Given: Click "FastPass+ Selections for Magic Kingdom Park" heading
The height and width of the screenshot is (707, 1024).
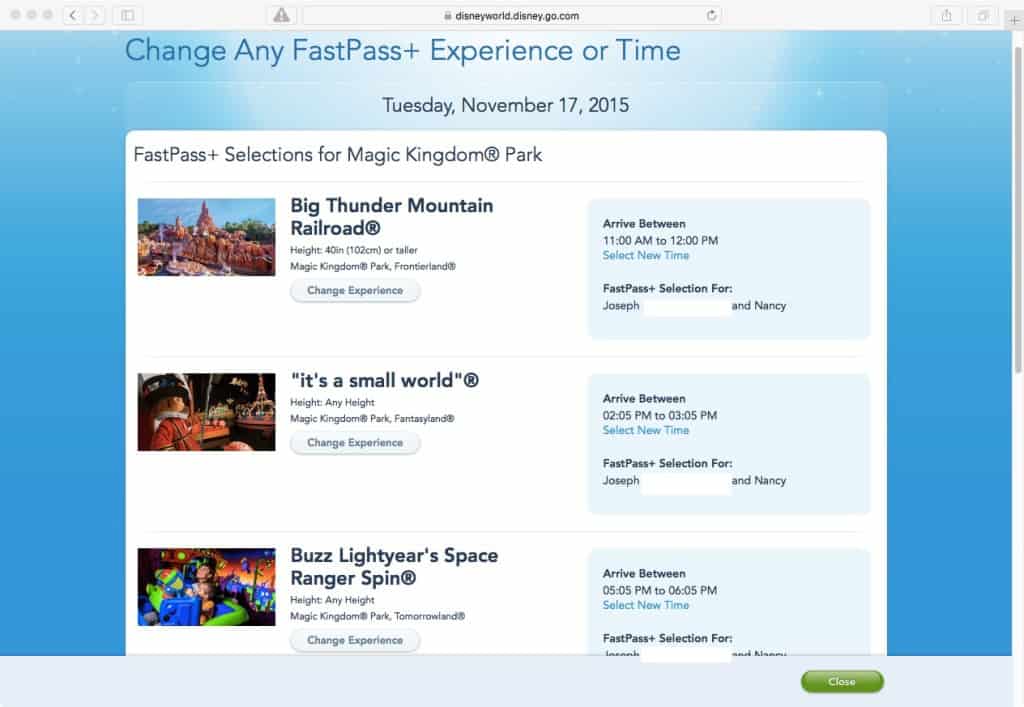Looking at the screenshot, I should coord(338,155).
